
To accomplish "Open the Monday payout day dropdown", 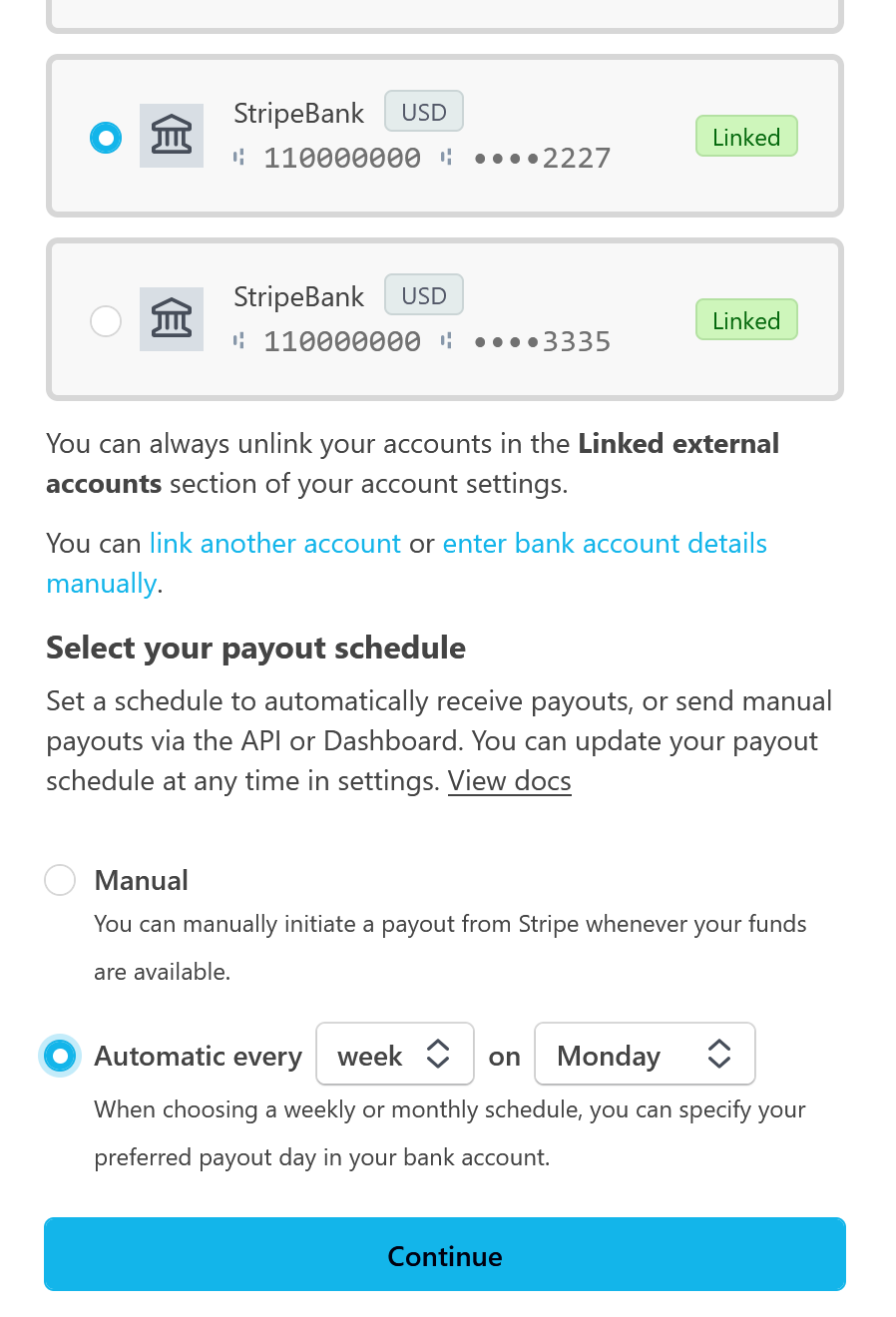I will 644,1055.
